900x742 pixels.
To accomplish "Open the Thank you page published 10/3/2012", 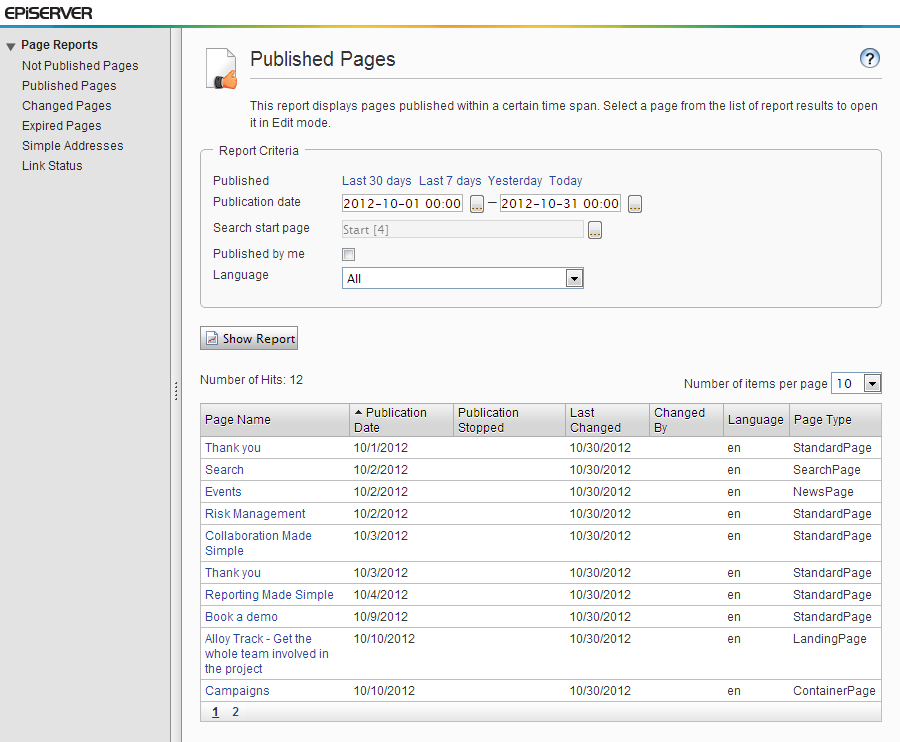I will click(x=233, y=573).
